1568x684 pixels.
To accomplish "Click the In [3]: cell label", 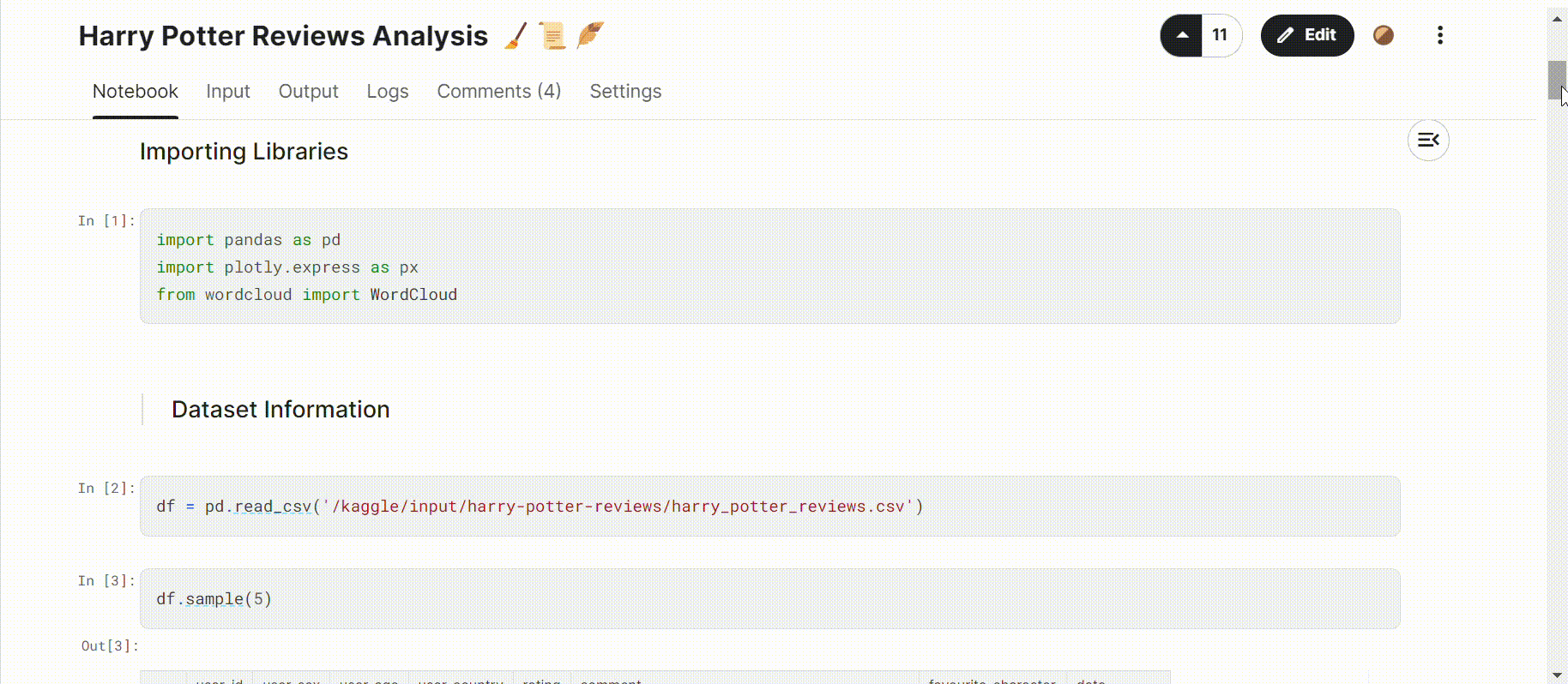I will tap(106, 581).
